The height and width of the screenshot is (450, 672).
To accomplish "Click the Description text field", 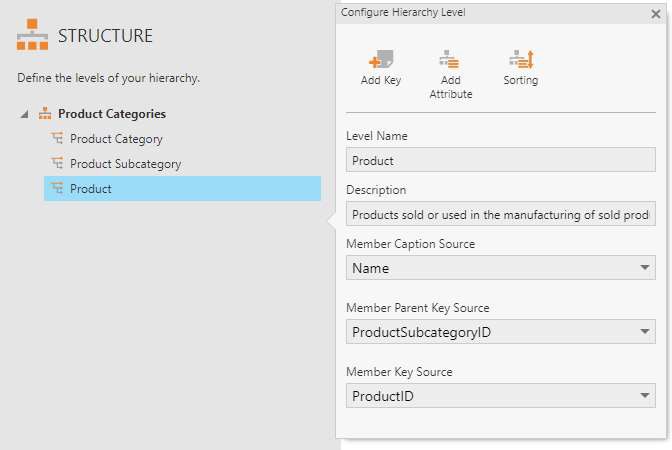I will coord(500,214).
